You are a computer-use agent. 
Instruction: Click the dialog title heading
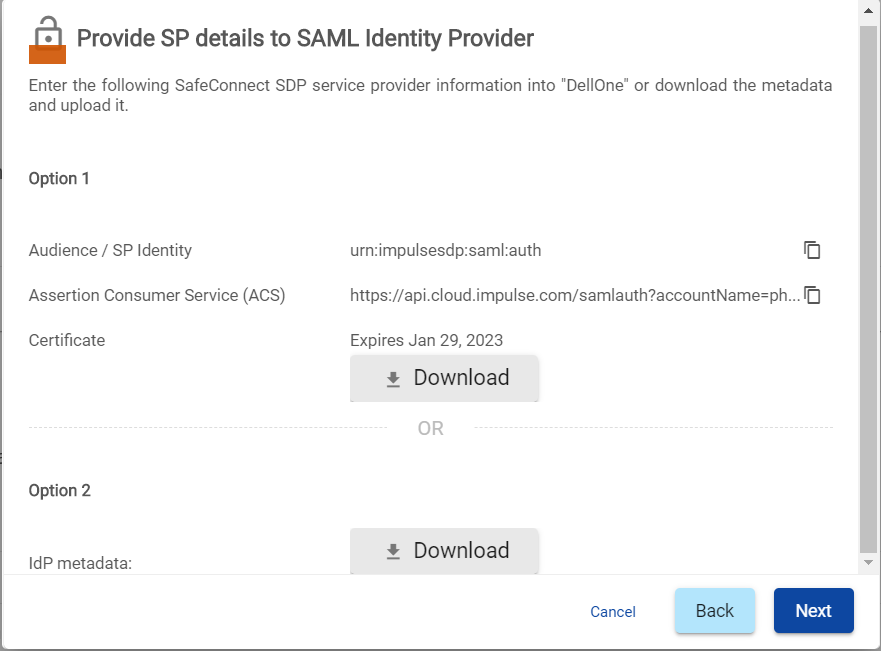(x=305, y=39)
